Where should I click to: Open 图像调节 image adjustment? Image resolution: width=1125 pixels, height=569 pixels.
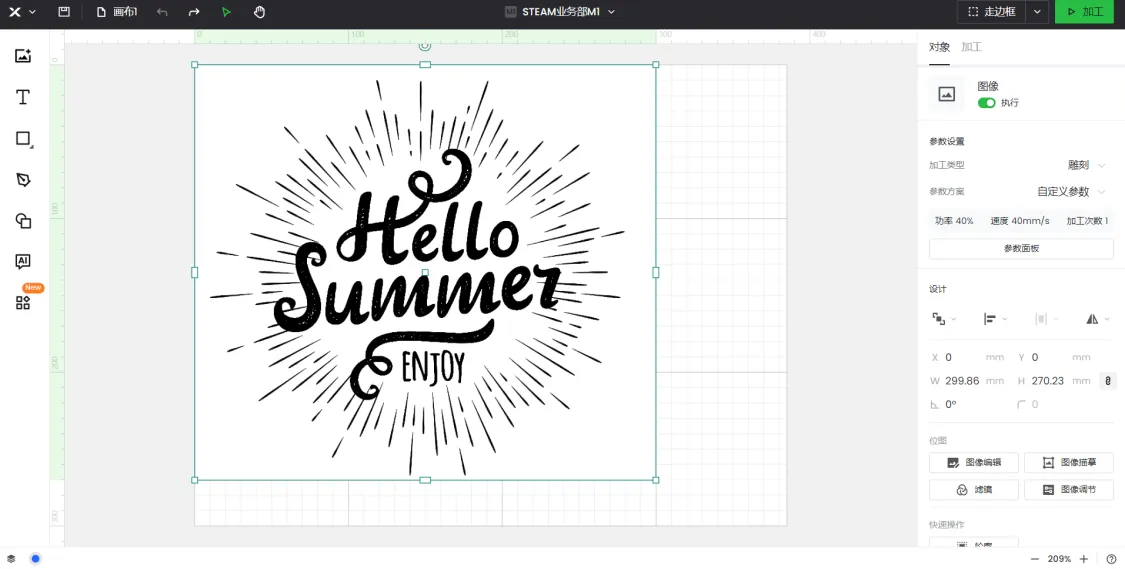(1069, 490)
